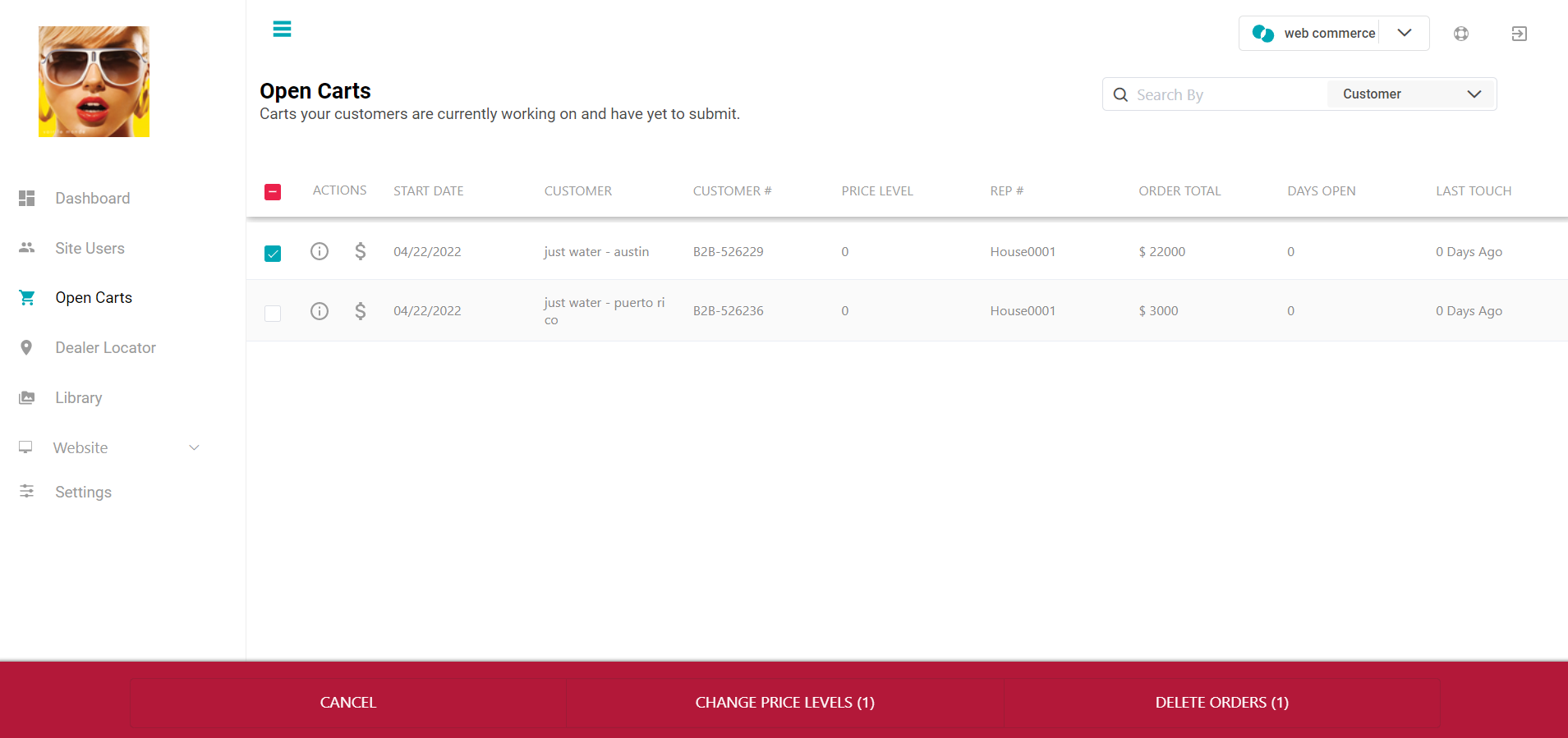Open the web commerce dropdown
Image resolution: width=1568 pixels, height=738 pixels.
pyautogui.click(x=1334, y=33)
